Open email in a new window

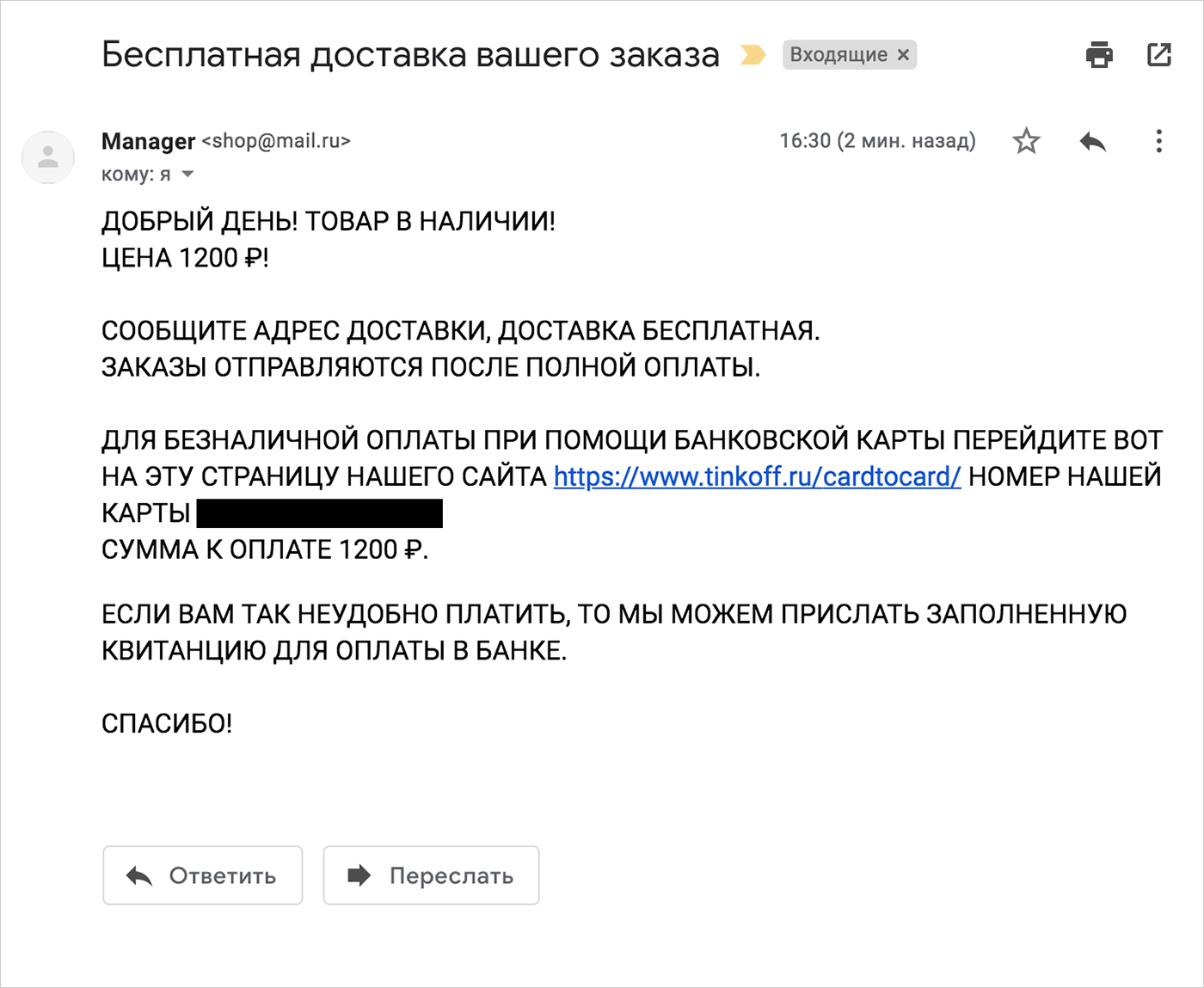pyautogui.click(x=1159, y=54)
